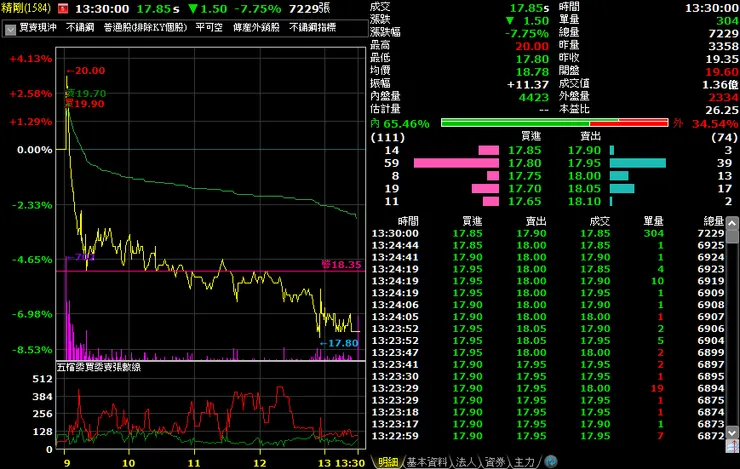The width and height of the screenshot is (740, 469).
Task: Click the scrollbar up arrow of the tick list
Action: pyautogui.click(x=732, y=224)
